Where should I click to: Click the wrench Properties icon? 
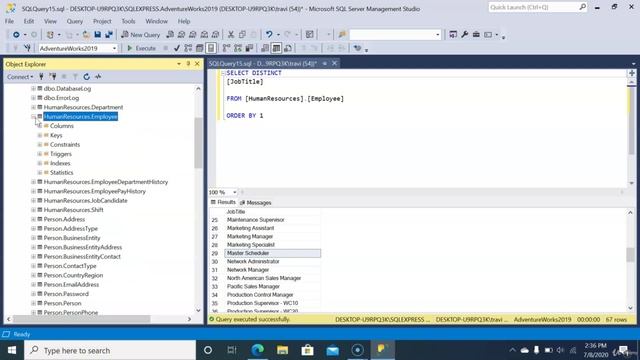(x=464, y=35)
